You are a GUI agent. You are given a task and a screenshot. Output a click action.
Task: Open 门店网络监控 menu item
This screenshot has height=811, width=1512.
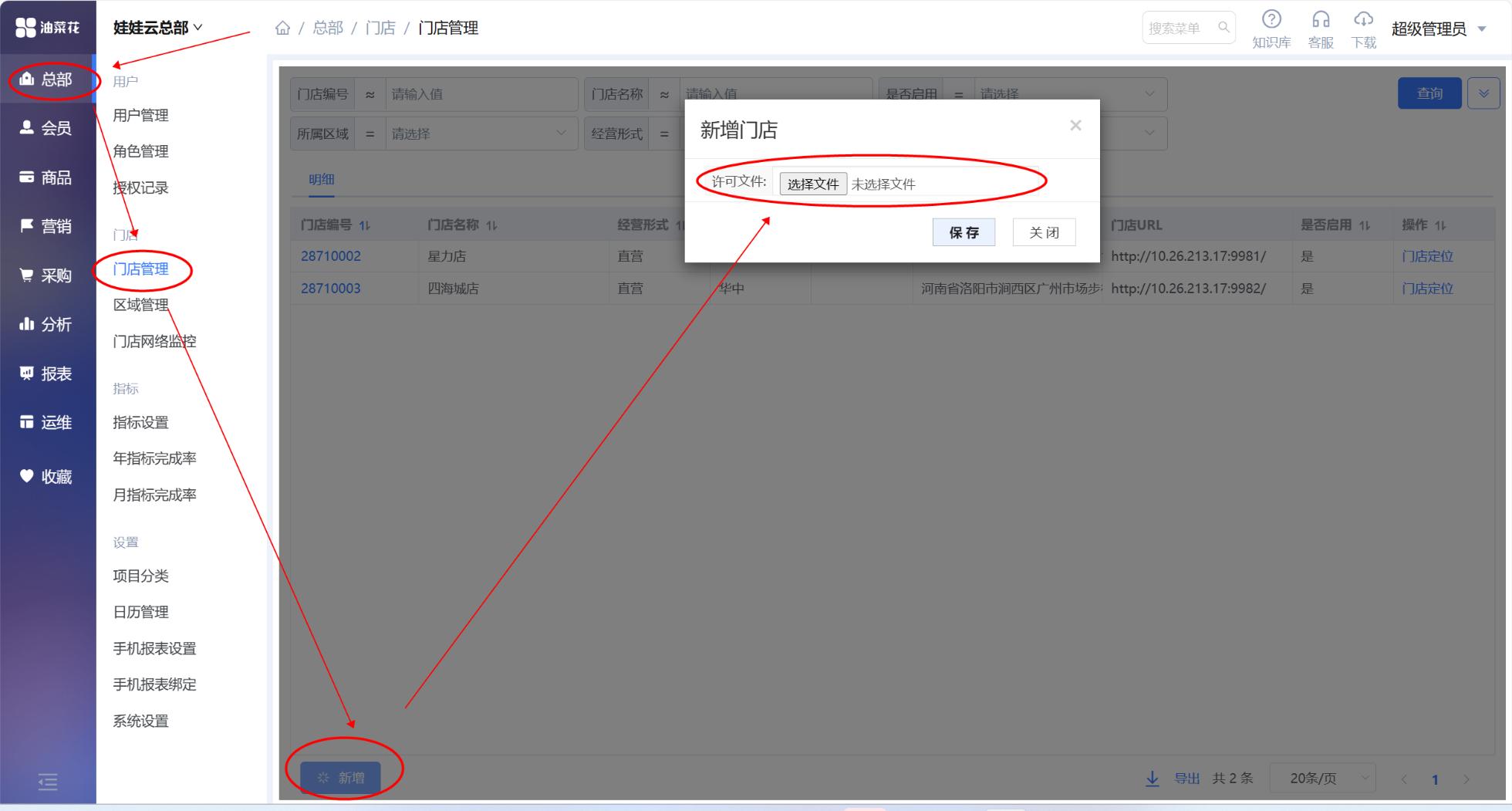tap(154, 341)
